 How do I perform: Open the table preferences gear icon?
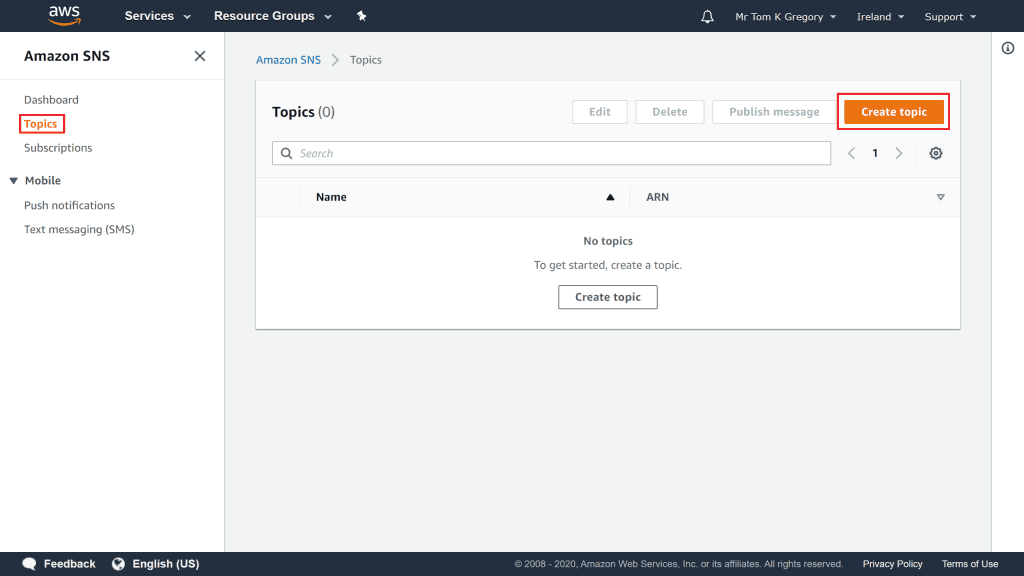pyautogui.click(x=936, y=153)
